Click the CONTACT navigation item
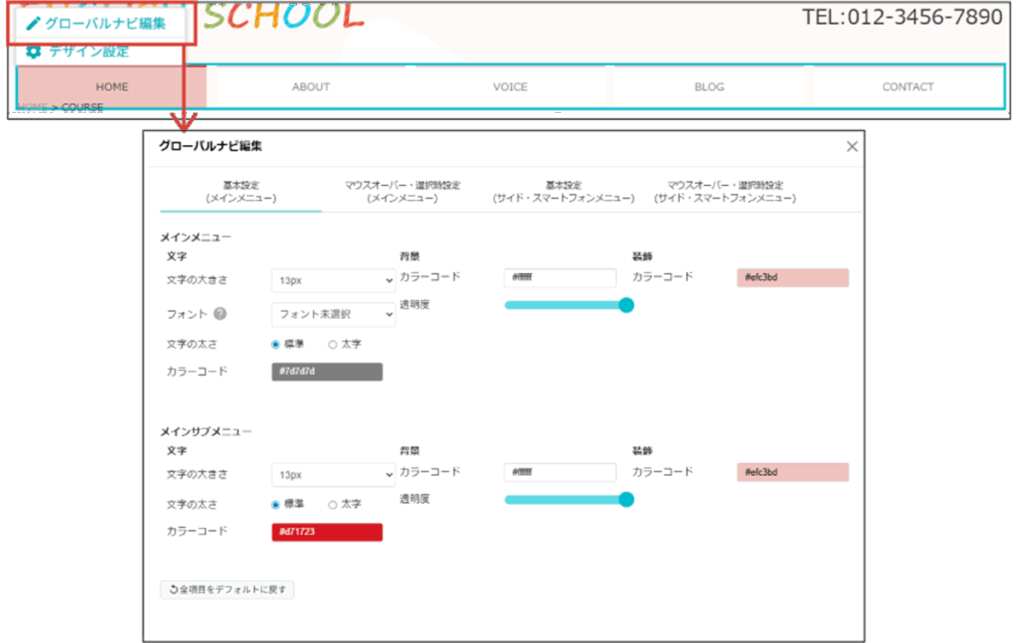Viewport: 1024px width, 643px height. pos(907,87)
